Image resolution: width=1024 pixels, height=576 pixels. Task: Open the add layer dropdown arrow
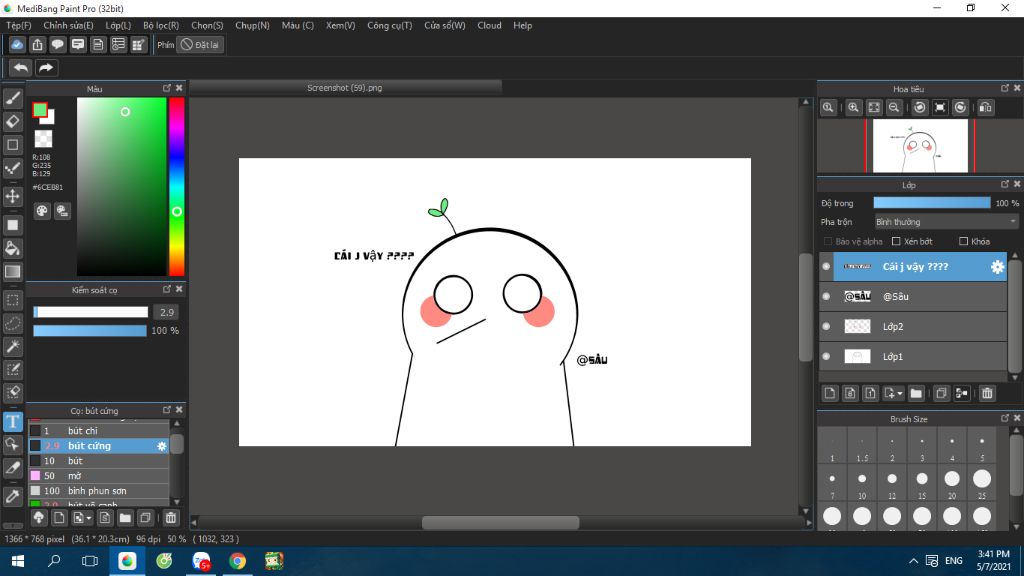(899, 393)
